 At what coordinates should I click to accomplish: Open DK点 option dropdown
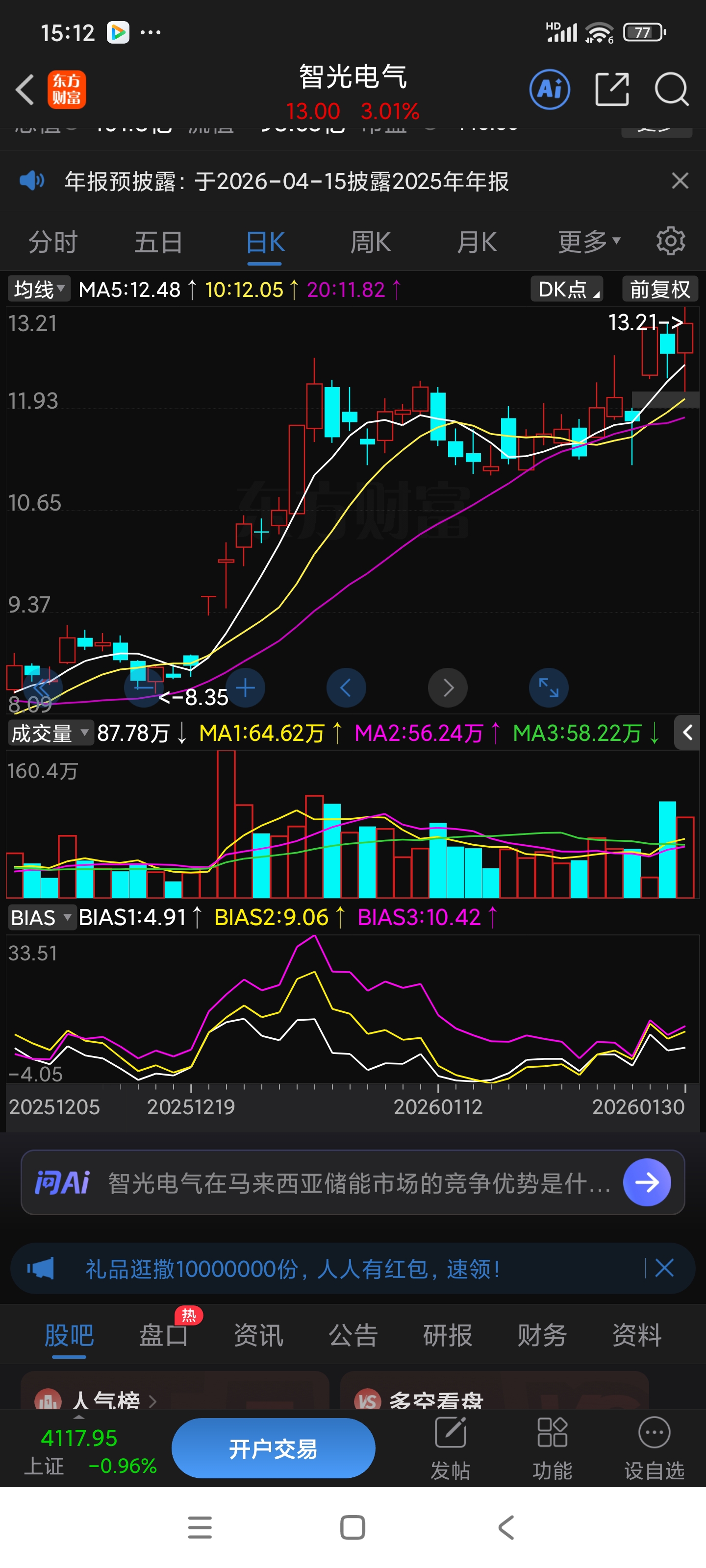tap(566, 289)
